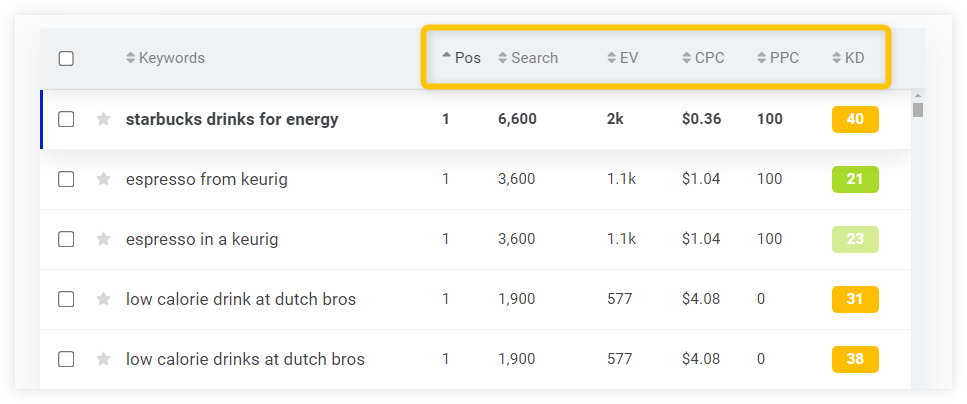Sort by Search volume column

coord(528,58)
